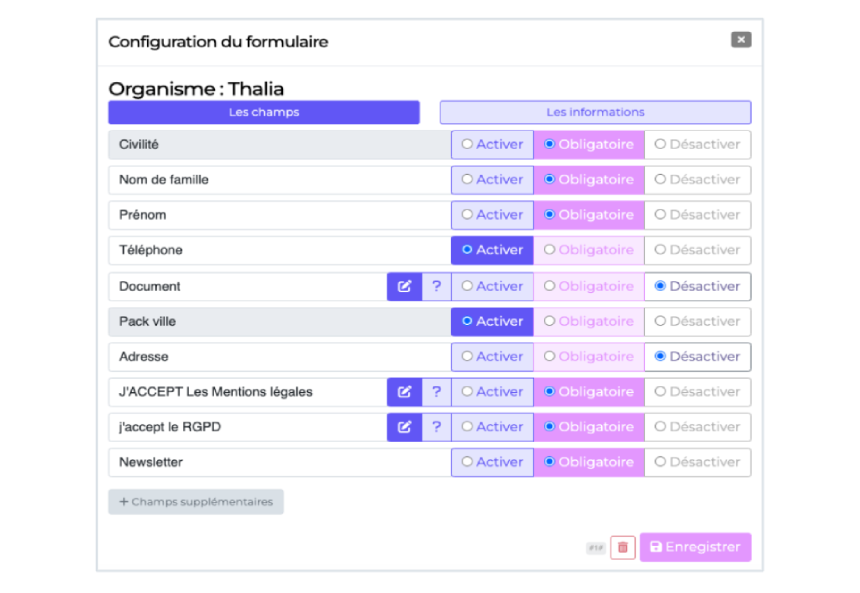The height and width of the screenshot is (593, 860).
Task: Close the form configuration dialog
Action: tap(740, 40)
